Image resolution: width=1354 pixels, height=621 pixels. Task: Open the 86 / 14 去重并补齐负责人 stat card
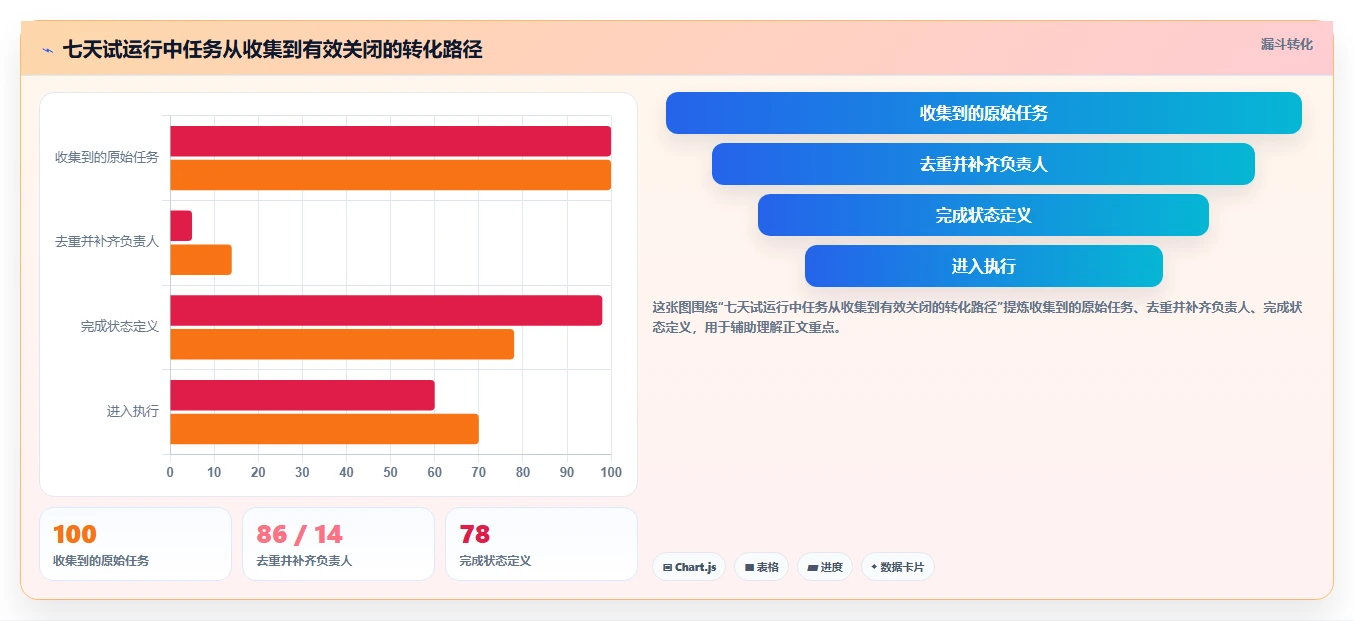click(338, 544)
